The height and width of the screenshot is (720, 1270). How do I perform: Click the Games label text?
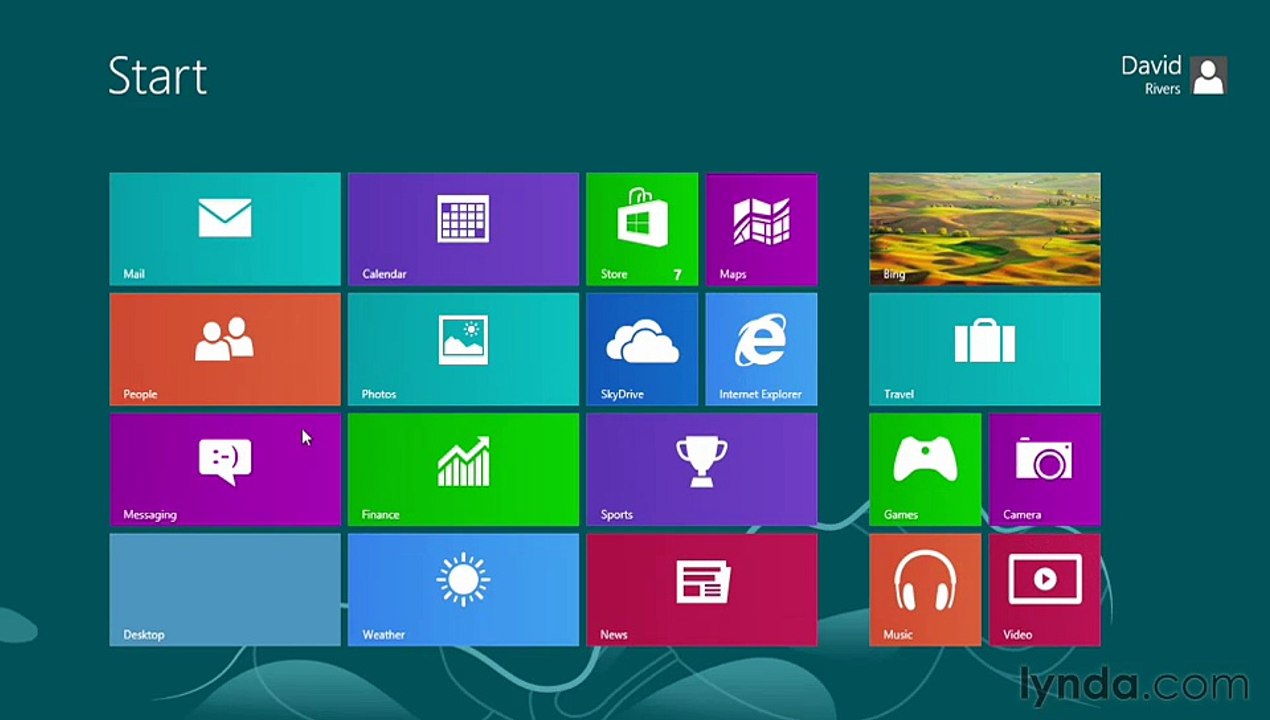[x=900, y=515]
